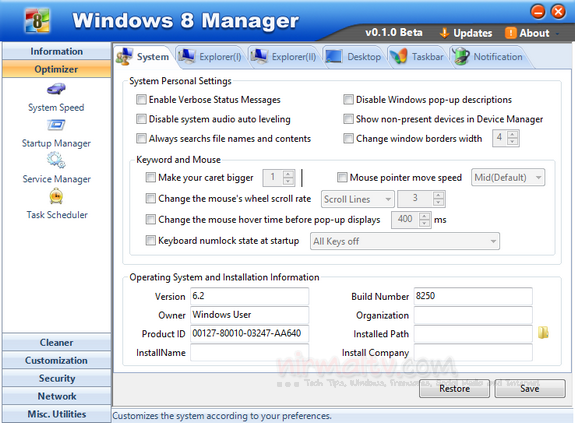Decrease caret size spinner value

(x=289, y=181)
